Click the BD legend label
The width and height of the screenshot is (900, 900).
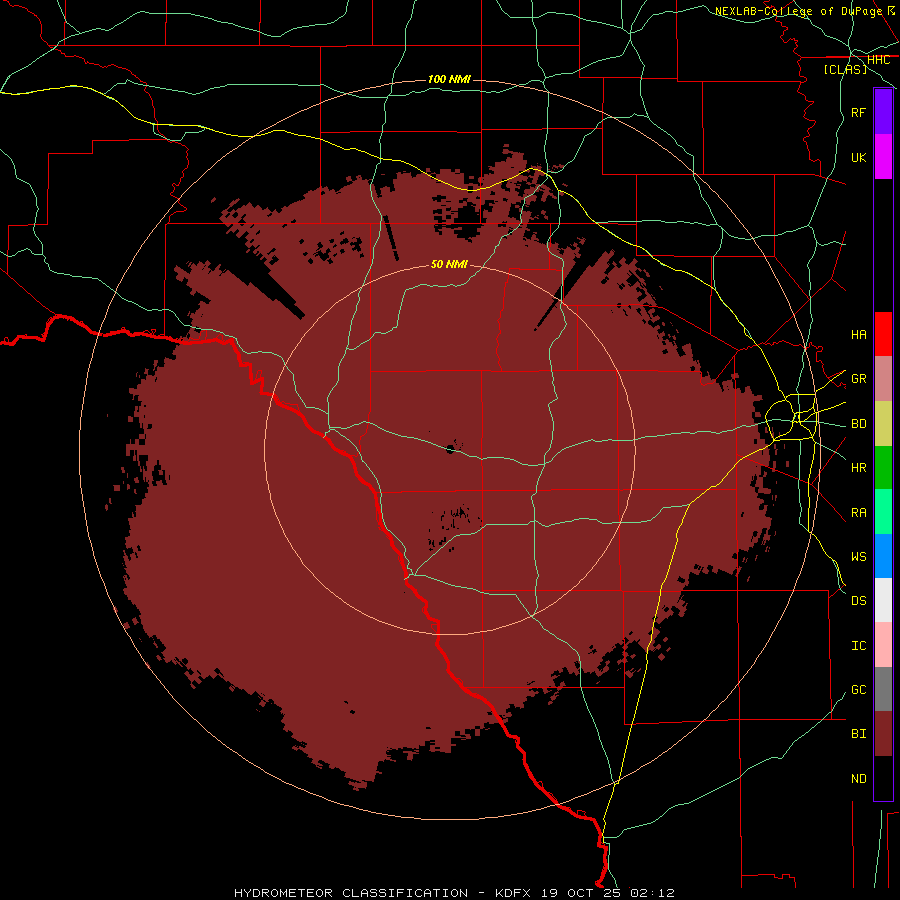point(858,424)
